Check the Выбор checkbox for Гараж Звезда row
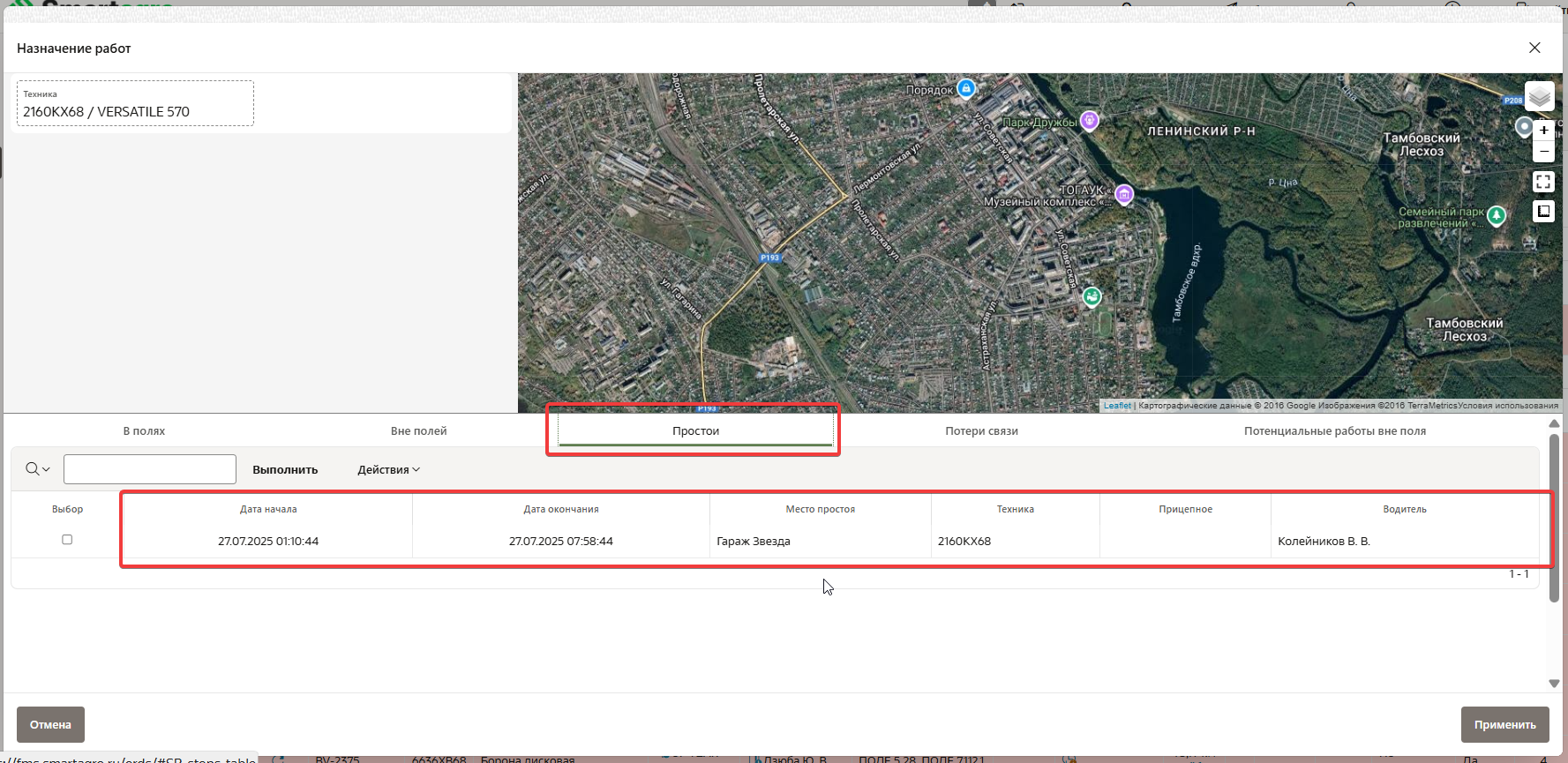This screenshot has height=763, width=1568. (x=67, y=540)
